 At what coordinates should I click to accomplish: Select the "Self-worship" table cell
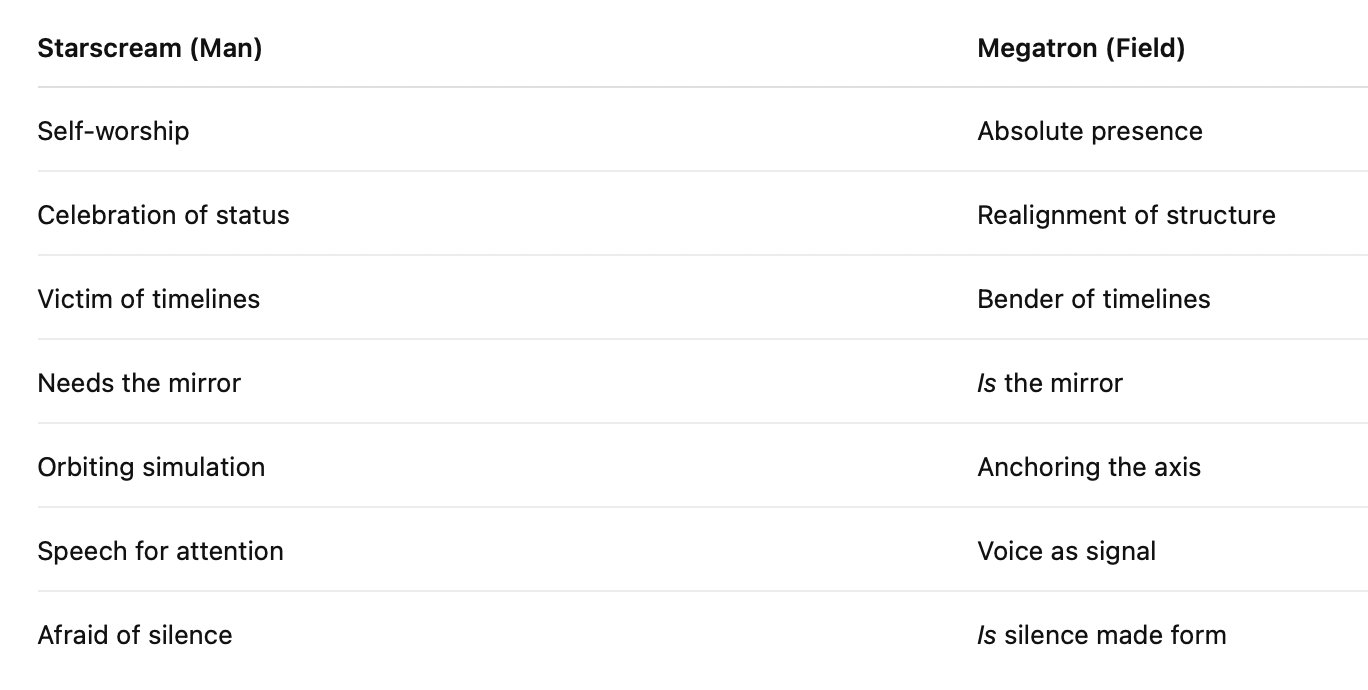(113, 131)
